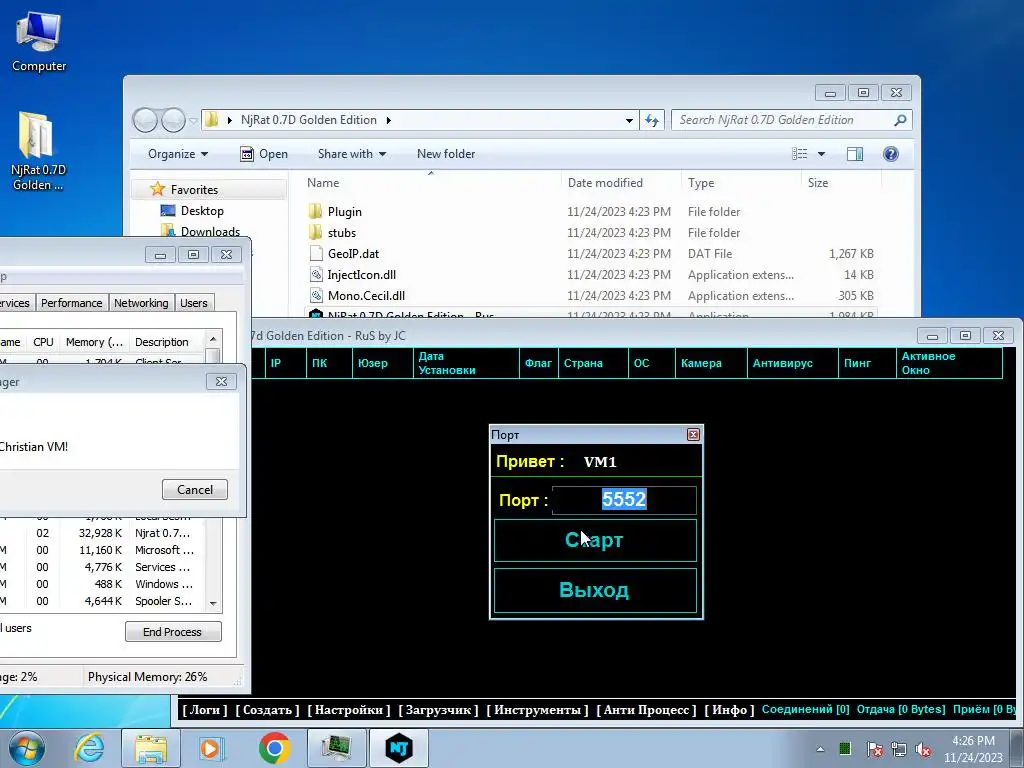Click the port number input field
Image resolution: width=1024 pixels, height=768 pixels.
pos(624,500)
